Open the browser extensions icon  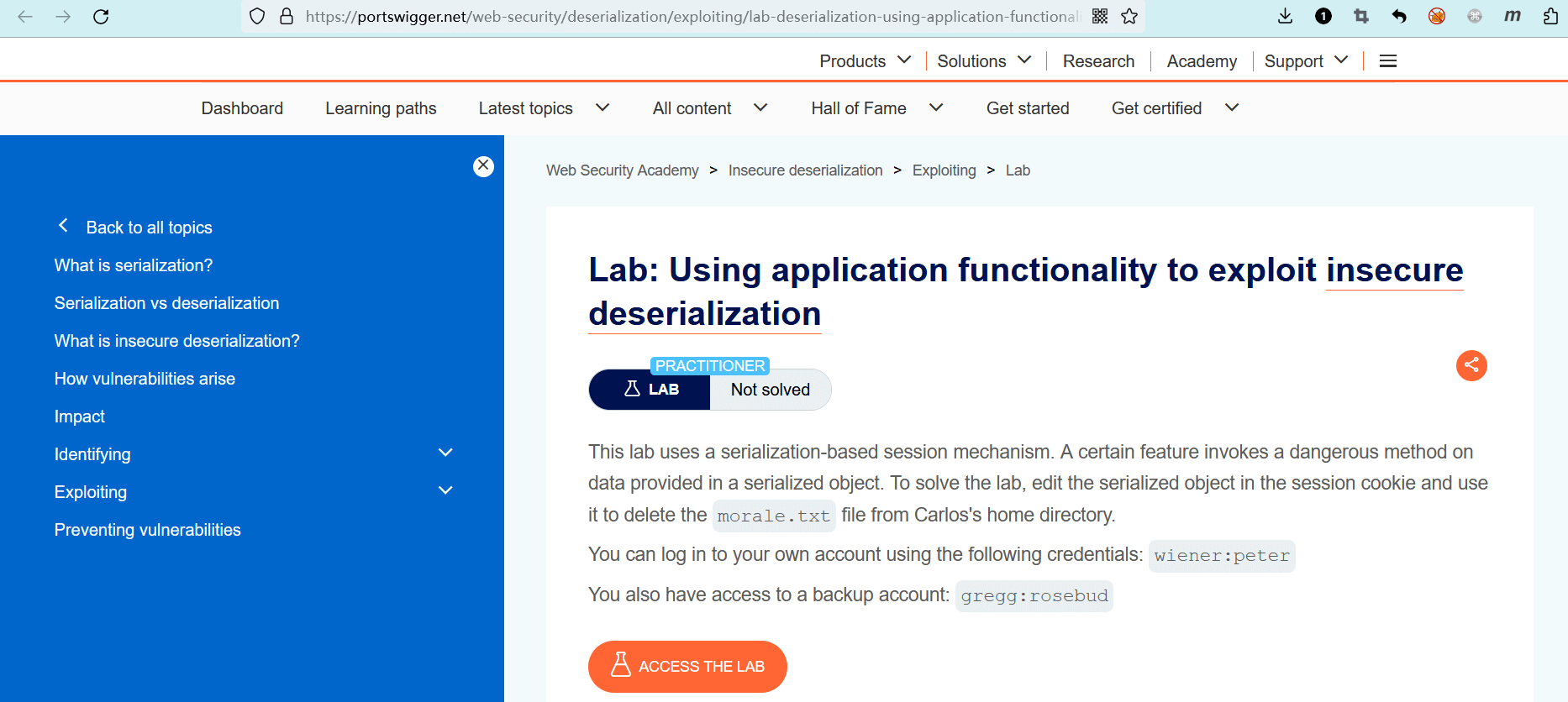(1550, 17)
